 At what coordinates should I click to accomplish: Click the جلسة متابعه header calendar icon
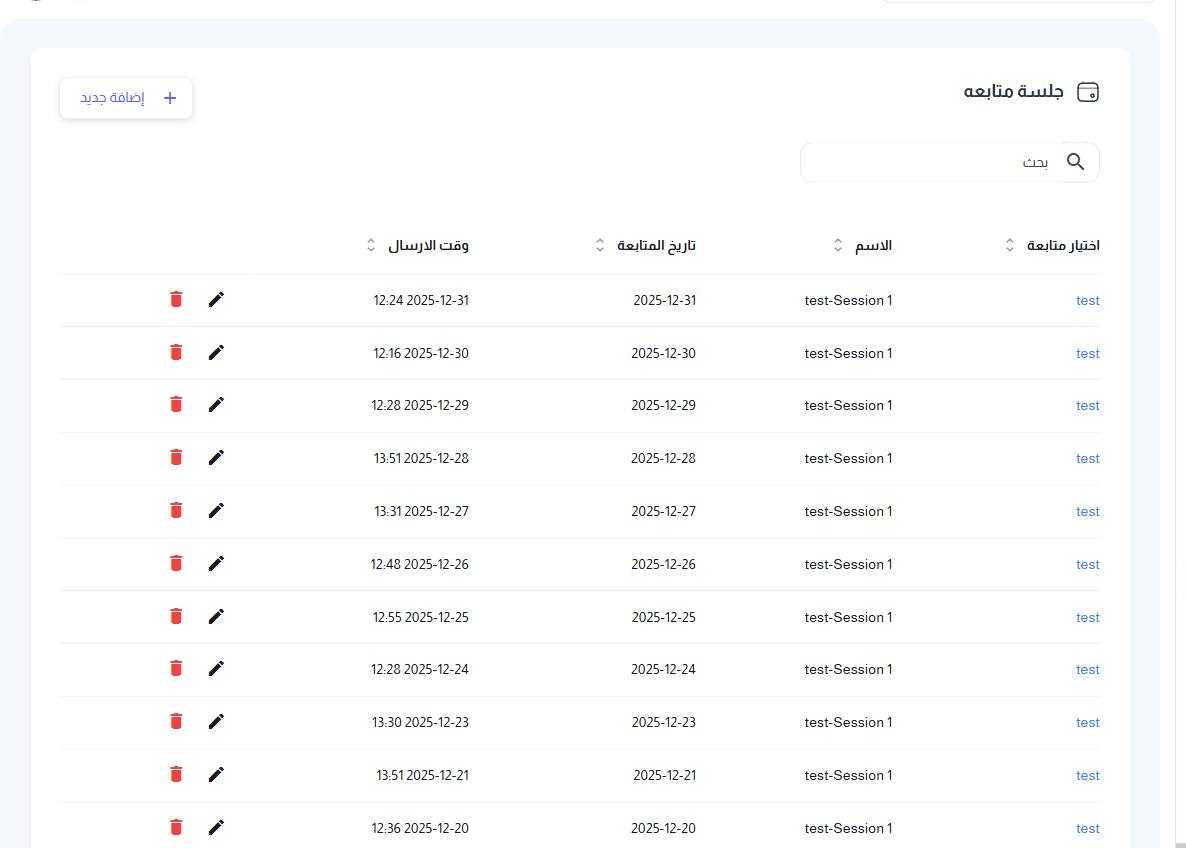pyautogui.click(x=1088, y=92)
